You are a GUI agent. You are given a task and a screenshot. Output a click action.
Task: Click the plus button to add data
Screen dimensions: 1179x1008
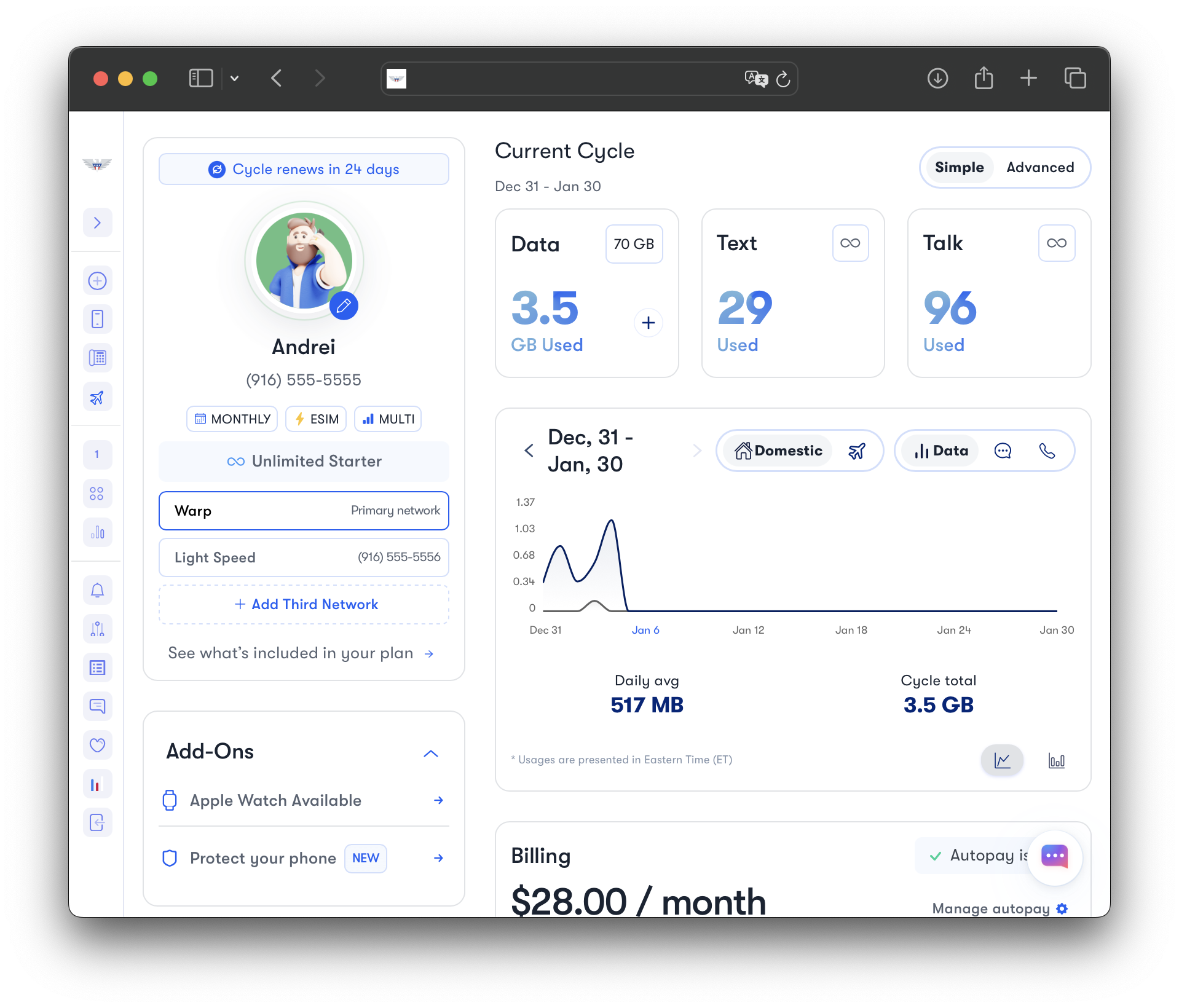[648, 323]
